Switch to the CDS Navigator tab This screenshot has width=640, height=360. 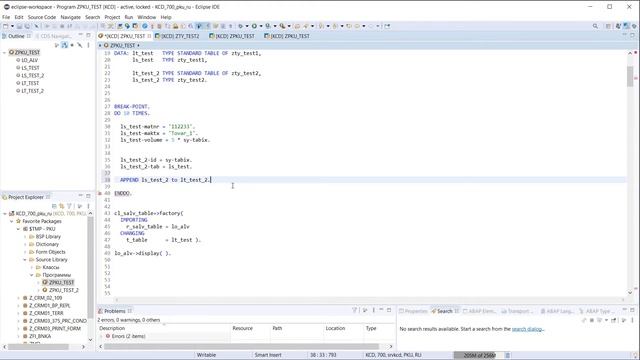(x=53, y=36)
